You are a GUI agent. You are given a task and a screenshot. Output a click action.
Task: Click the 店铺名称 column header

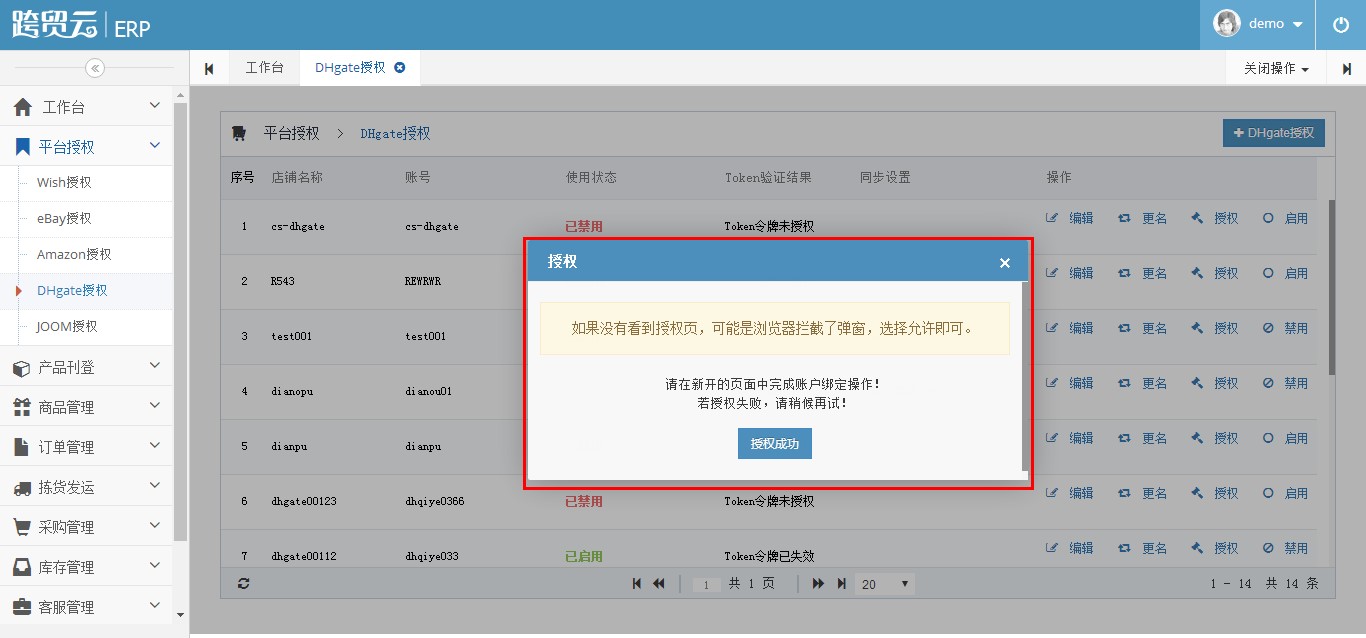[x=297, y=177]
